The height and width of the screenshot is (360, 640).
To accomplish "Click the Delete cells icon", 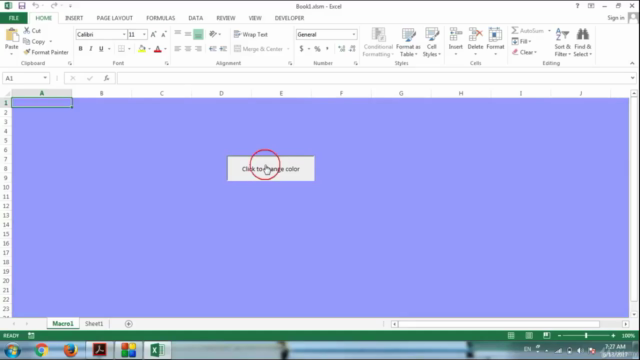I will click(475, 35).
